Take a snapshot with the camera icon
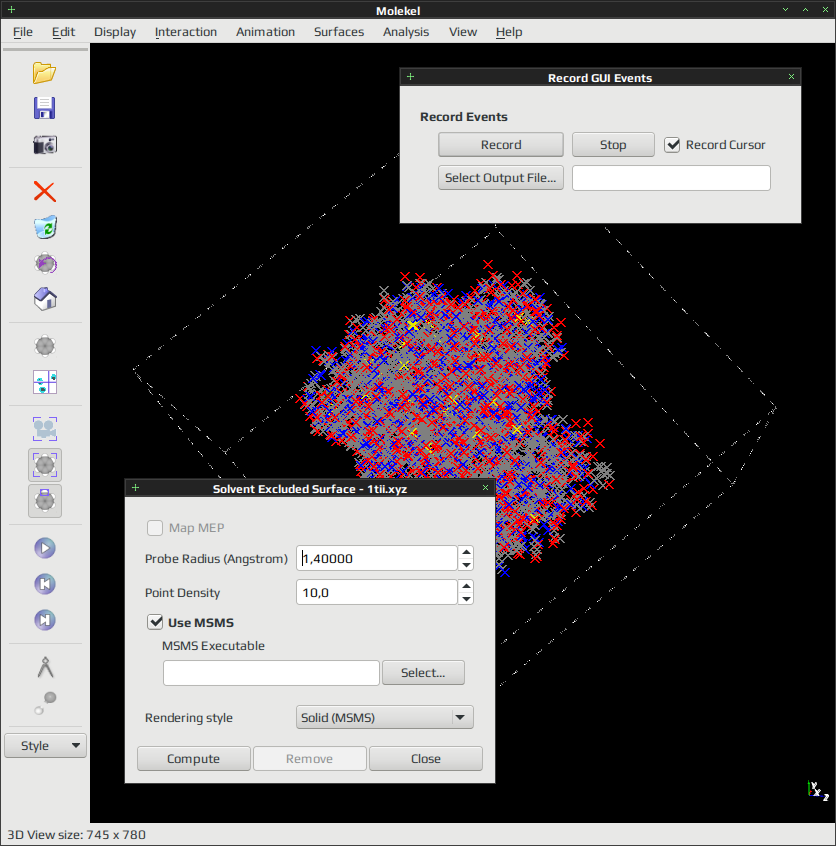This screenshot has width=836, height=846. [45, 145]
